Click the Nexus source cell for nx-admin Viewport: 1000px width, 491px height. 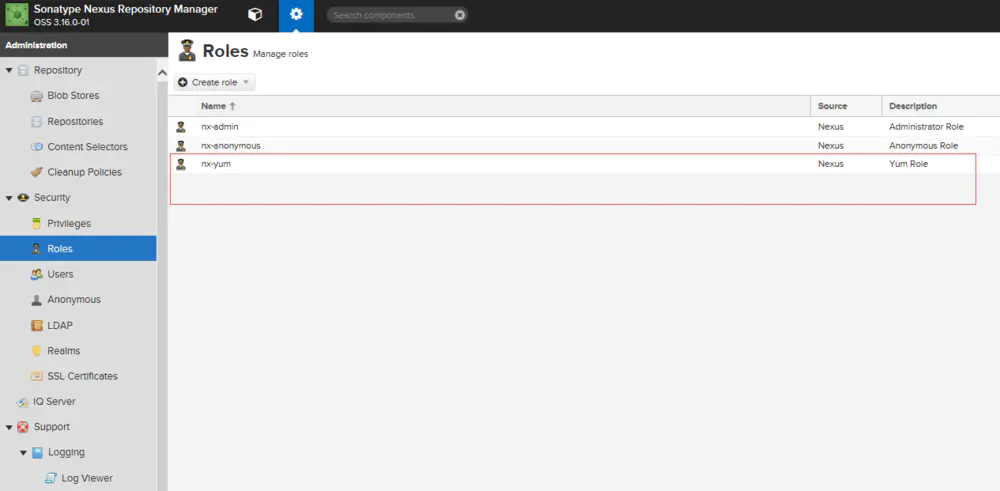click(x=830, y=127)
